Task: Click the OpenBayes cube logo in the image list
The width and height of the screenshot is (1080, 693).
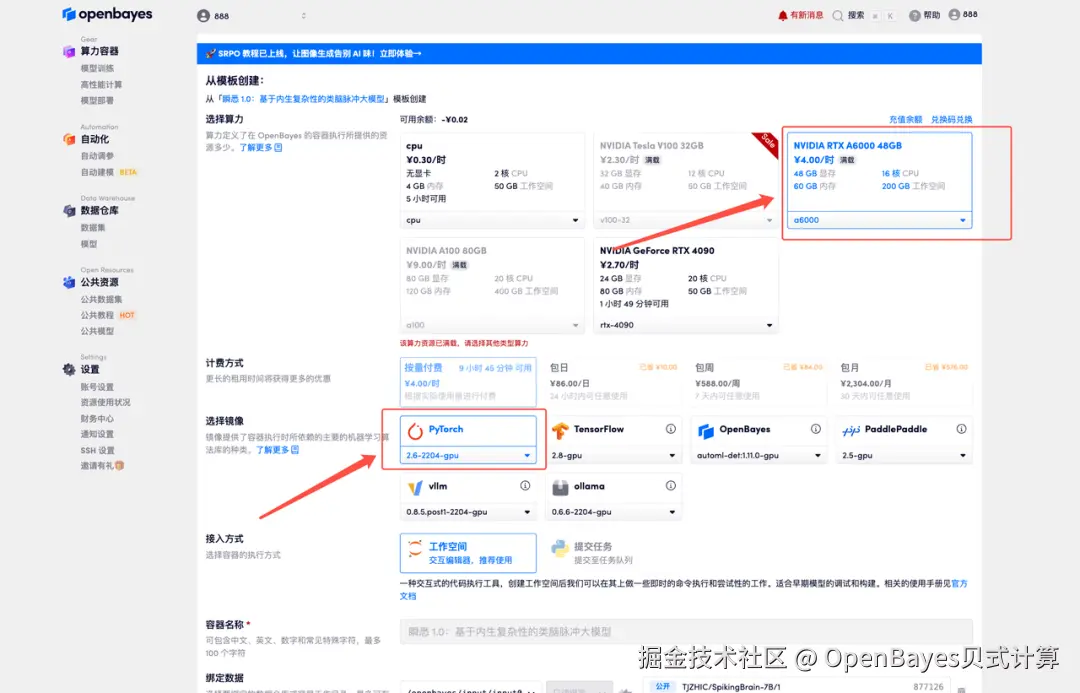Action: pyautogui.click(x=706, y=431)
